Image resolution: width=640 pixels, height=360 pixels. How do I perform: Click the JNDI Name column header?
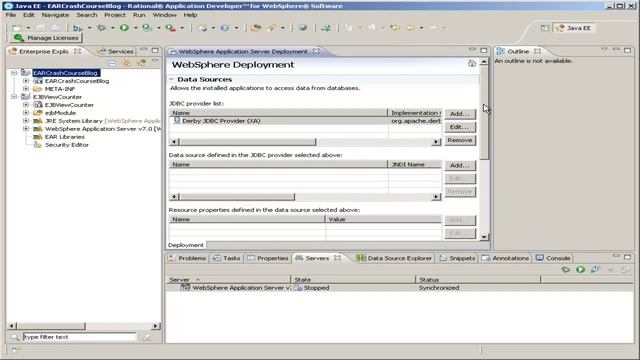(415, 164)
